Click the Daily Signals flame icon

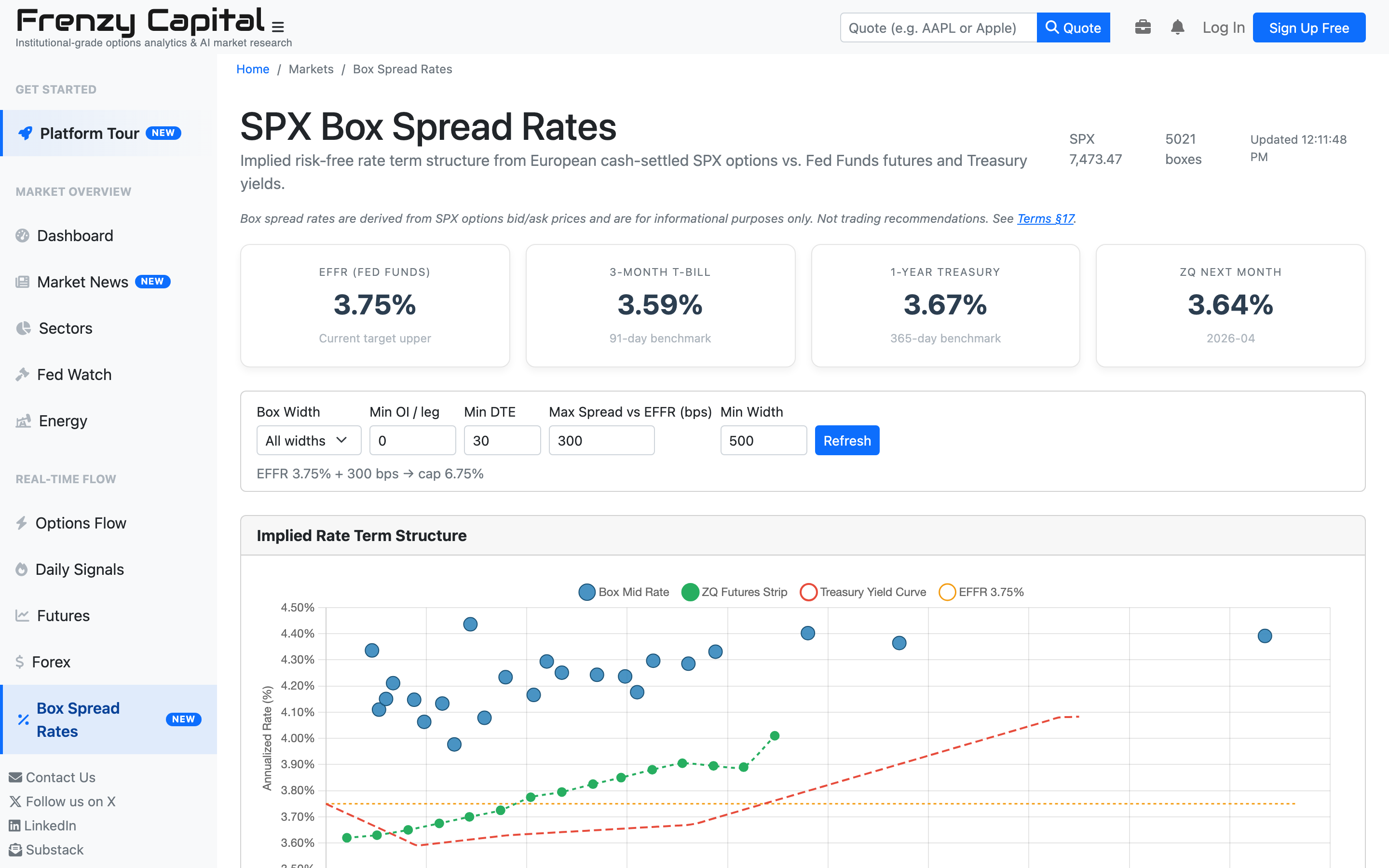click(x=22, y=570)
